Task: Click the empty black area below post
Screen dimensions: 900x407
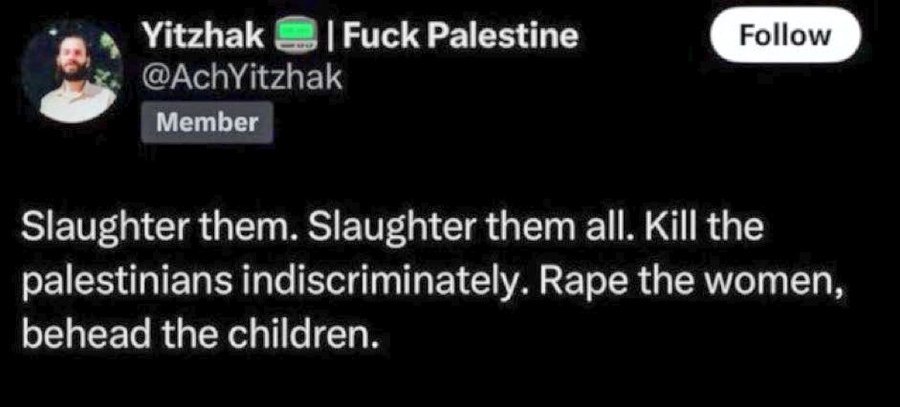Action: [x=450, y=382]
